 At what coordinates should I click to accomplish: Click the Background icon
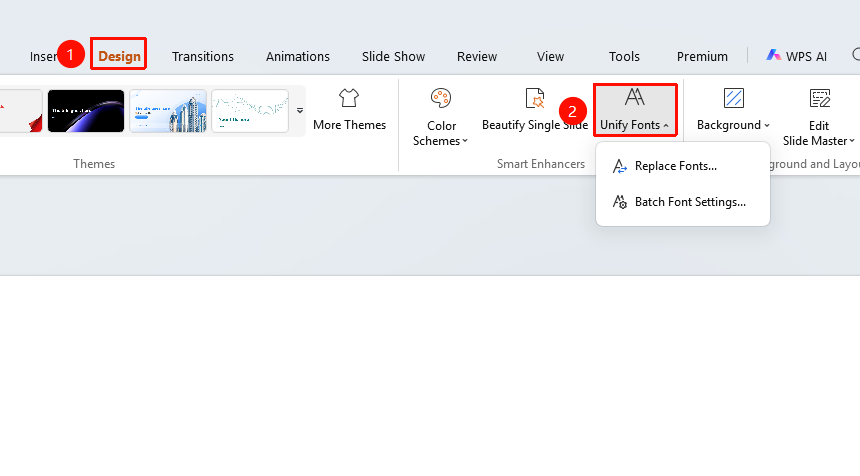tap(733, 98)
